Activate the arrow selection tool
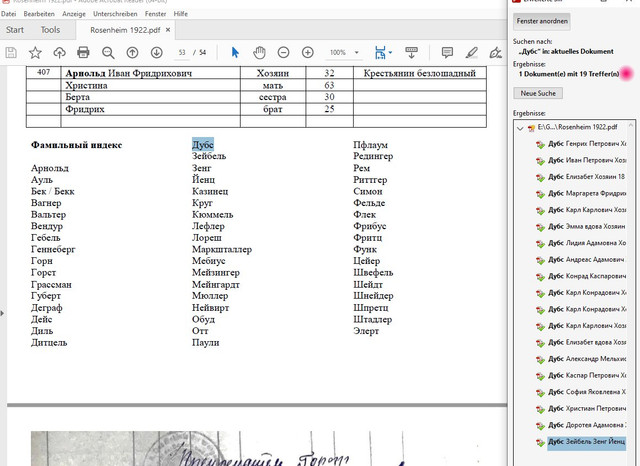The height and width of the screenshot is (466, 640). point(236,52)
